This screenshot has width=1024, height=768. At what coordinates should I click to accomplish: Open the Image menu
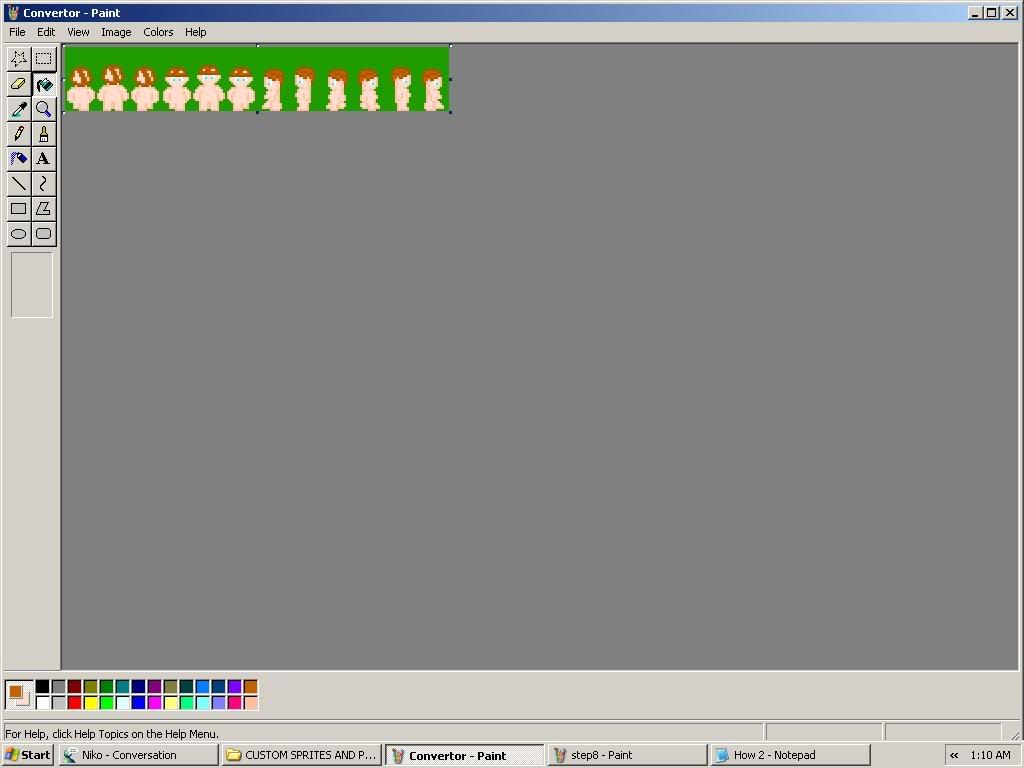tap(116, 32)
